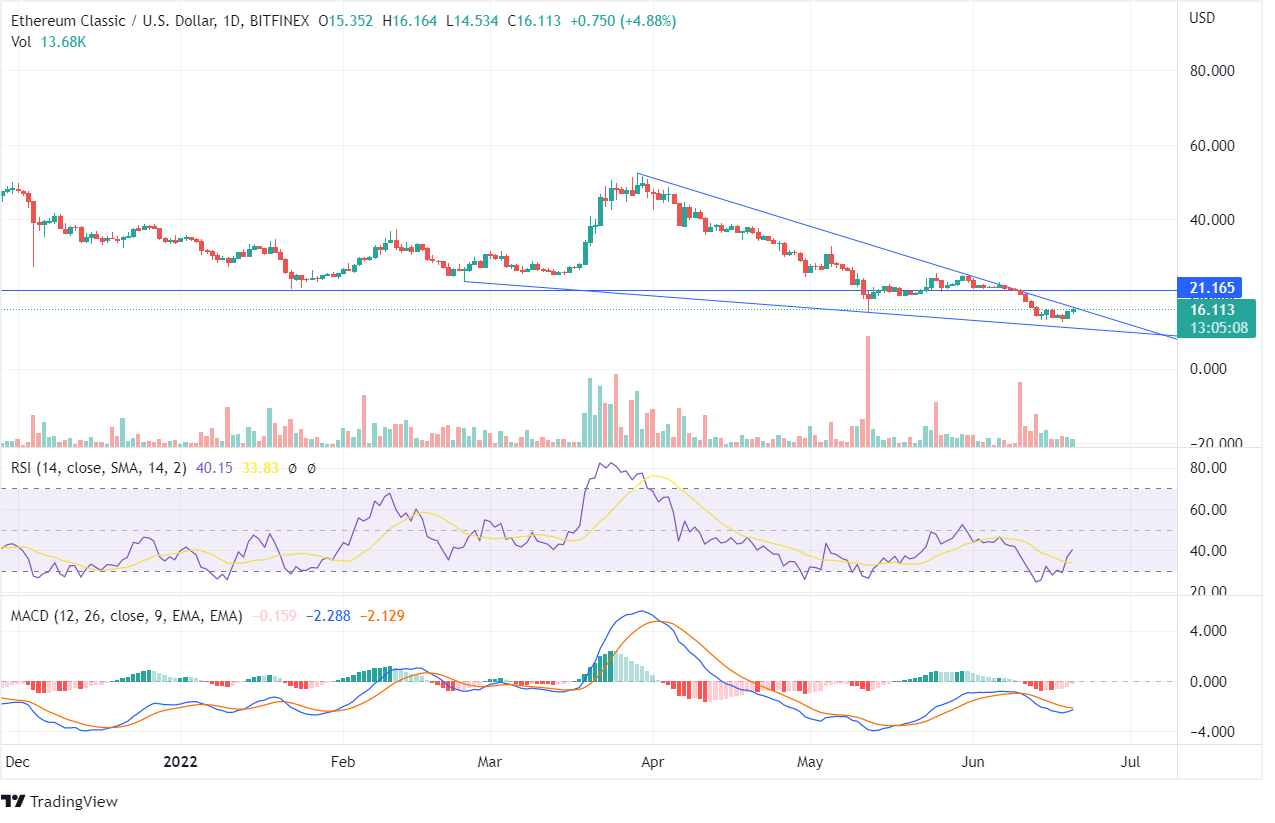
Task: Click the 2022 year label on time axis
Action: click(181, 761)
